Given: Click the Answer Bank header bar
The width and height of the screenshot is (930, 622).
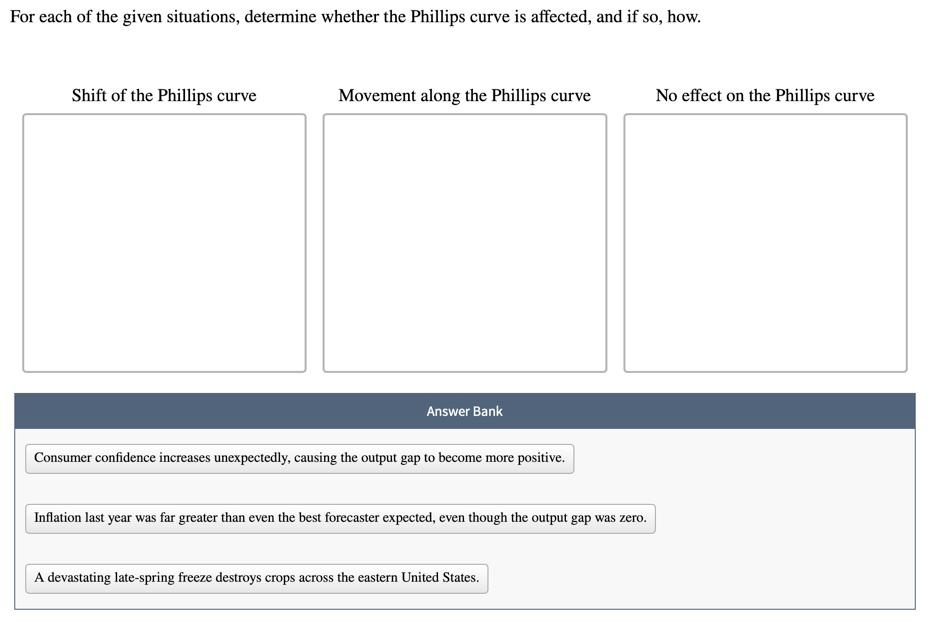Looking at the screenshot, I should [x=464, y=410].
